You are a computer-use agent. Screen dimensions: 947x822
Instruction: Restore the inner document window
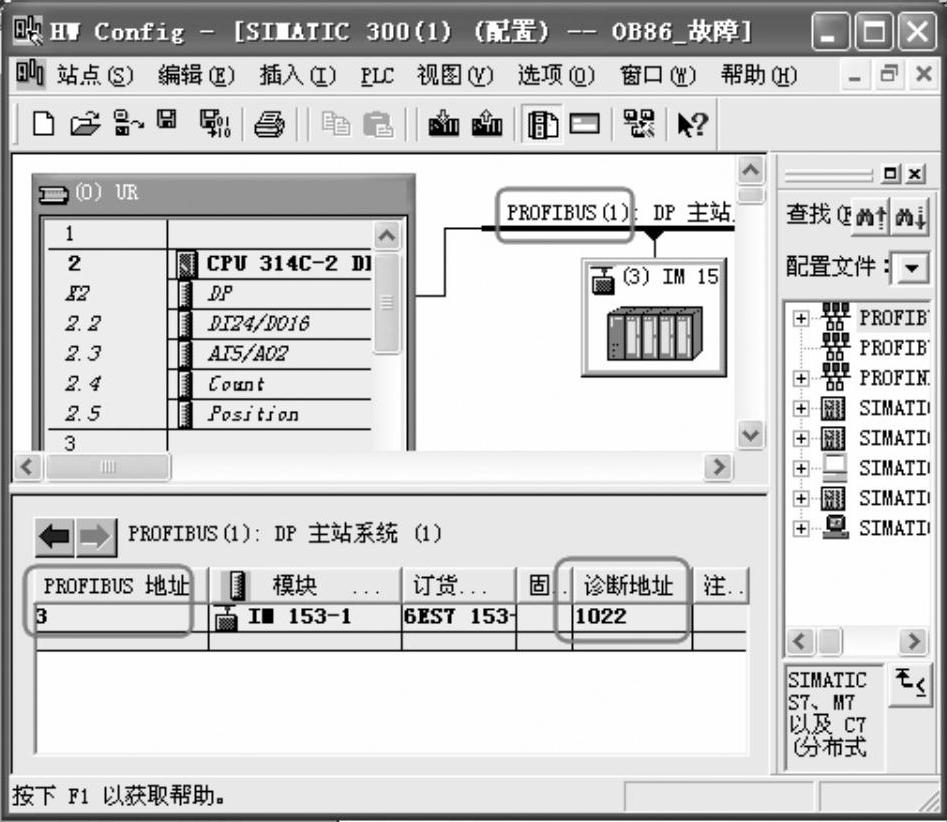click(x=888, y=74)
